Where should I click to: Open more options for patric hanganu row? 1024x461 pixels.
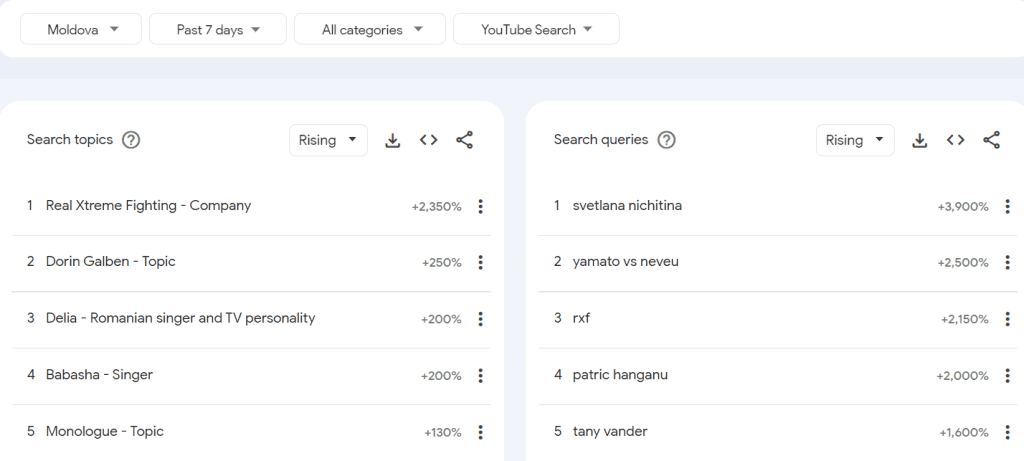[x=1008, y=375]
